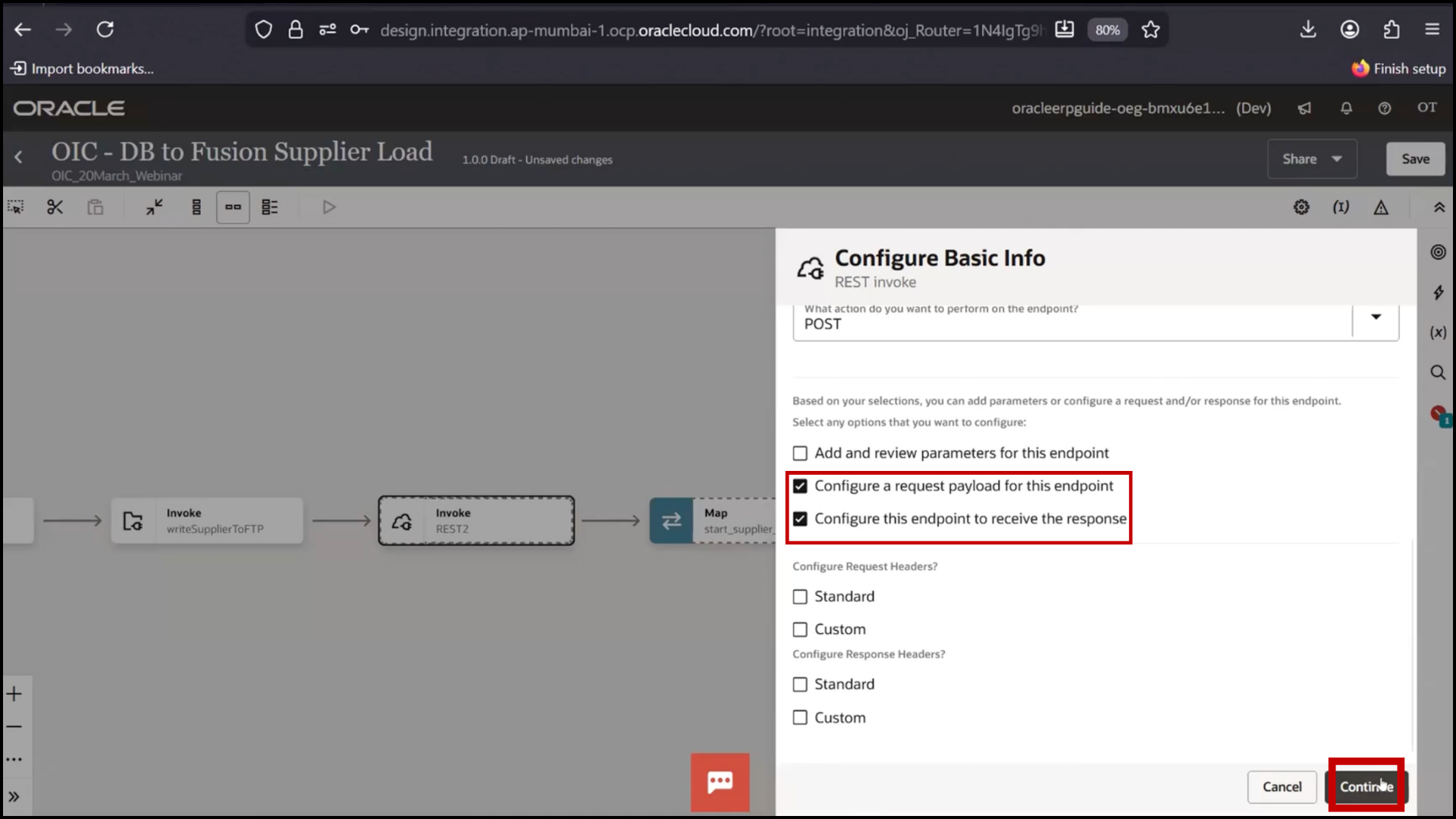1456x819 pixels.
Task: Click the padlock site security icon
Action: coord(295,30)
